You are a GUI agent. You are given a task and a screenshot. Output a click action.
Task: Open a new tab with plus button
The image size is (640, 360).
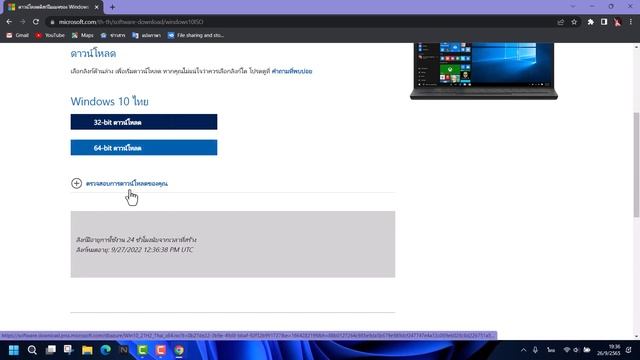(x=112, y=7)
